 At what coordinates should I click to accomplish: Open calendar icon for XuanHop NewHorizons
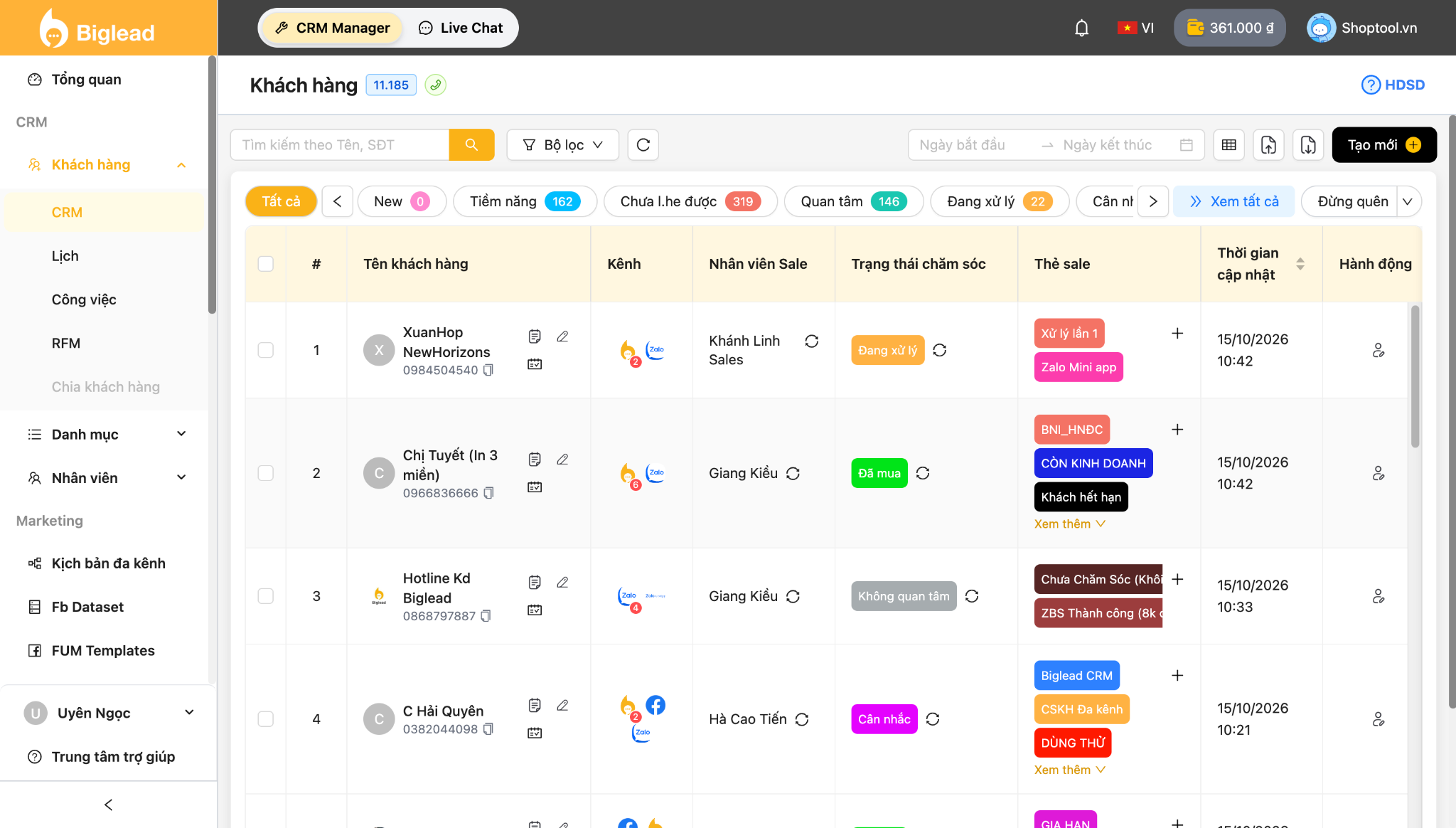pyautogui.click(x=535, y=363)
